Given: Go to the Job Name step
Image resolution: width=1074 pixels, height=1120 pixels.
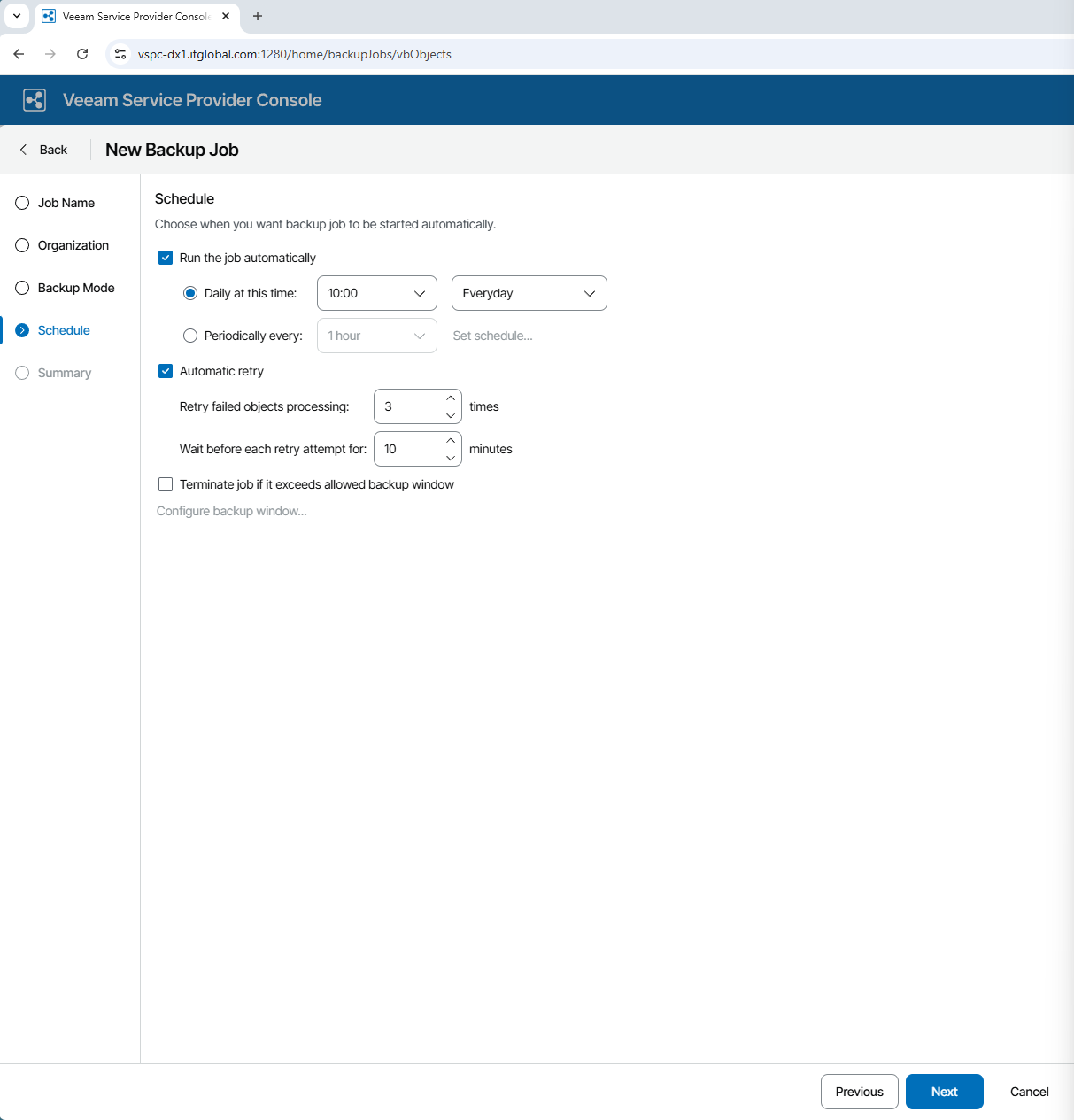Looking at the screenshot, I should [x=55, y=203].
